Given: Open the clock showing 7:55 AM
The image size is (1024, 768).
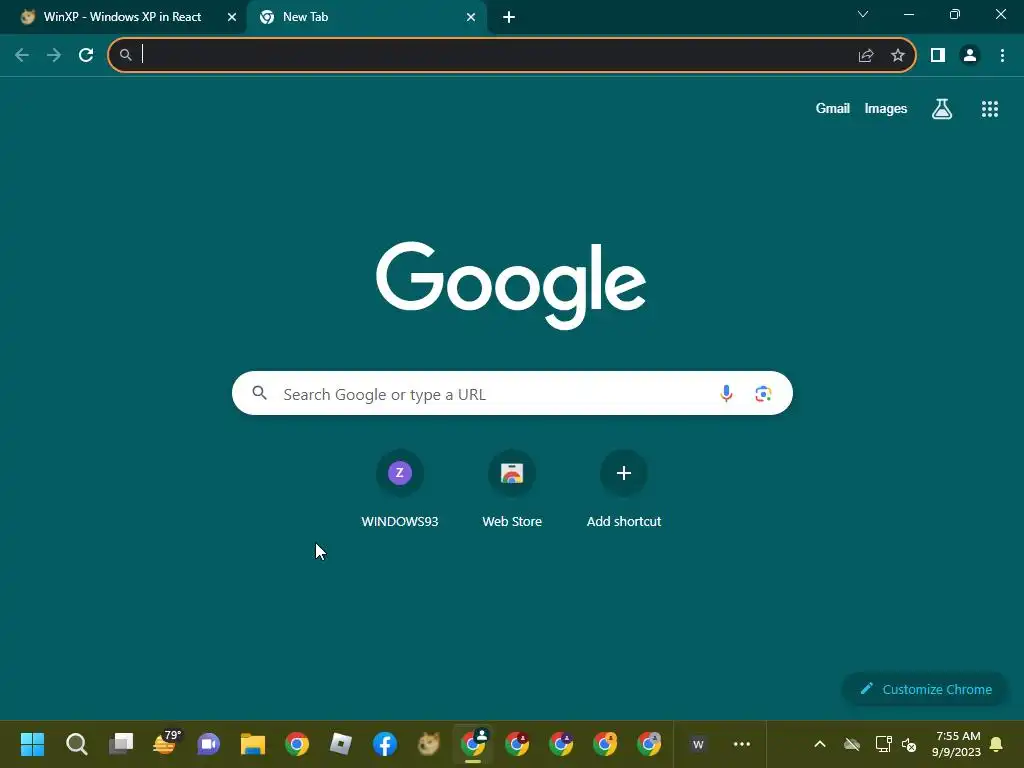Looking at the screenshot, I should tap(957, 744).
